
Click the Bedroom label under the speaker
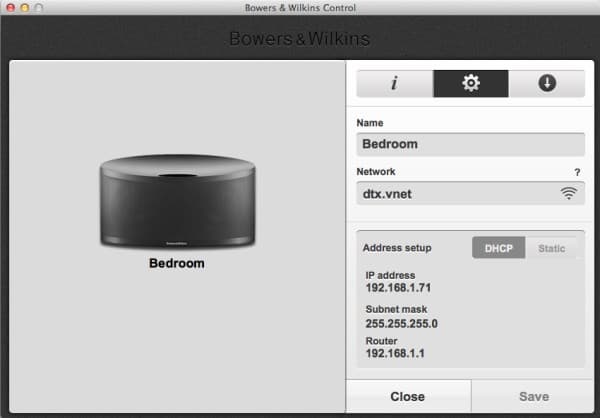coord(177,263)
